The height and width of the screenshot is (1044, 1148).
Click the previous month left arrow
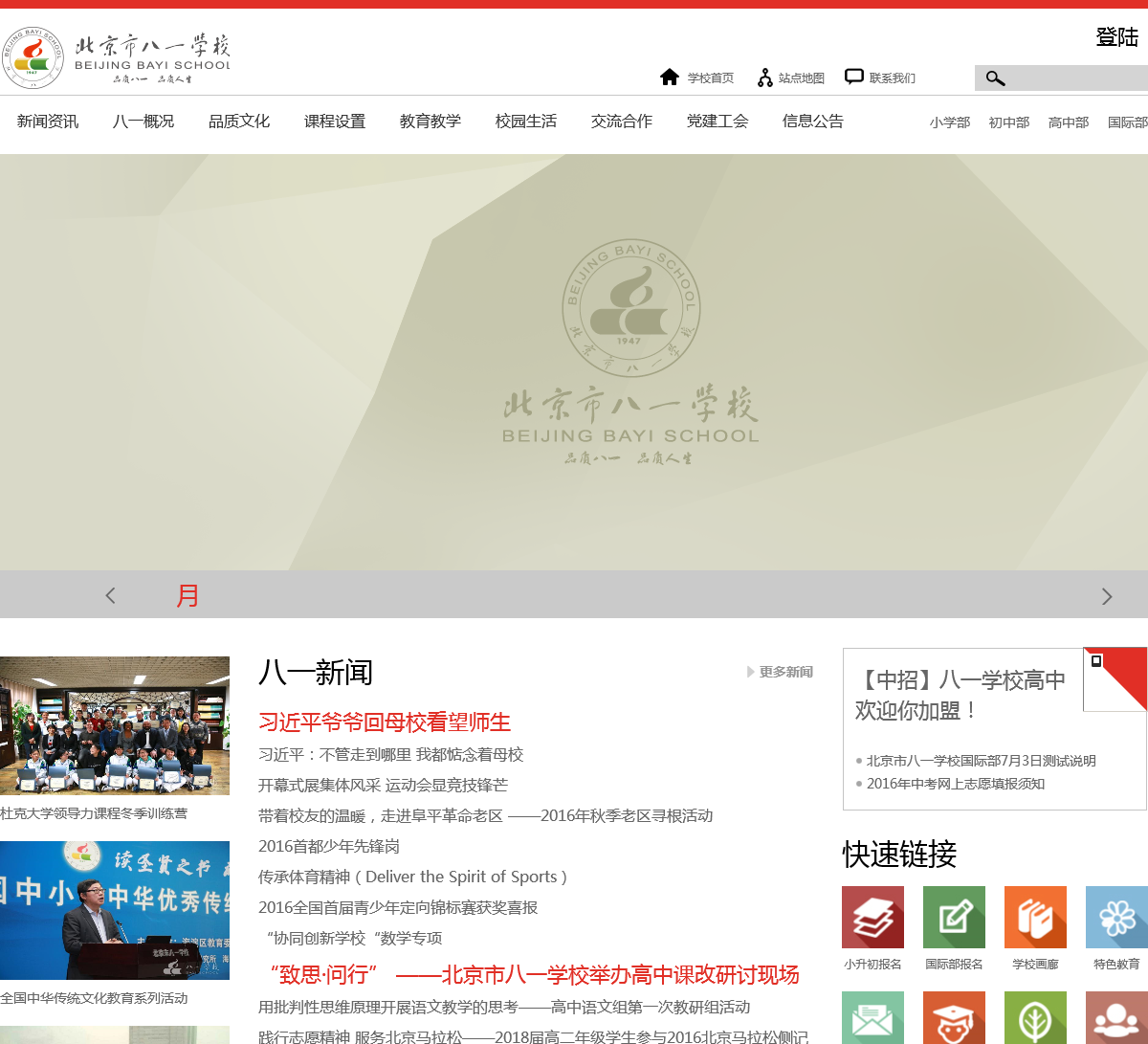tap(110, 595)
